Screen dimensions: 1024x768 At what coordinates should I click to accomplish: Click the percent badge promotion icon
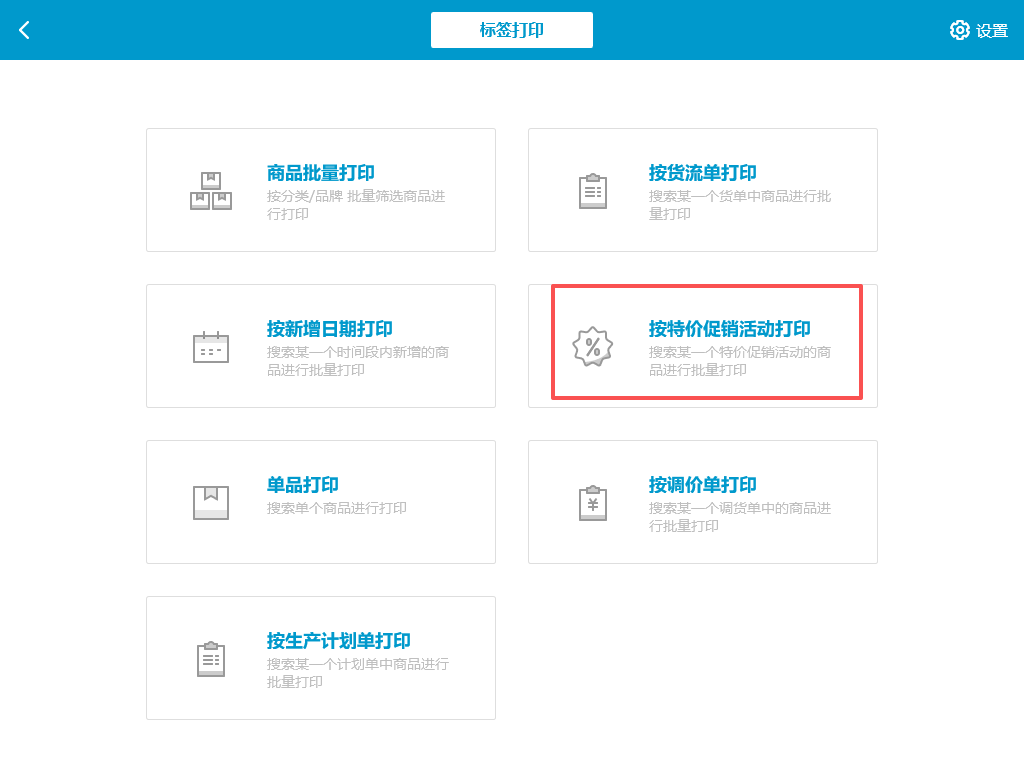(593, 347)
